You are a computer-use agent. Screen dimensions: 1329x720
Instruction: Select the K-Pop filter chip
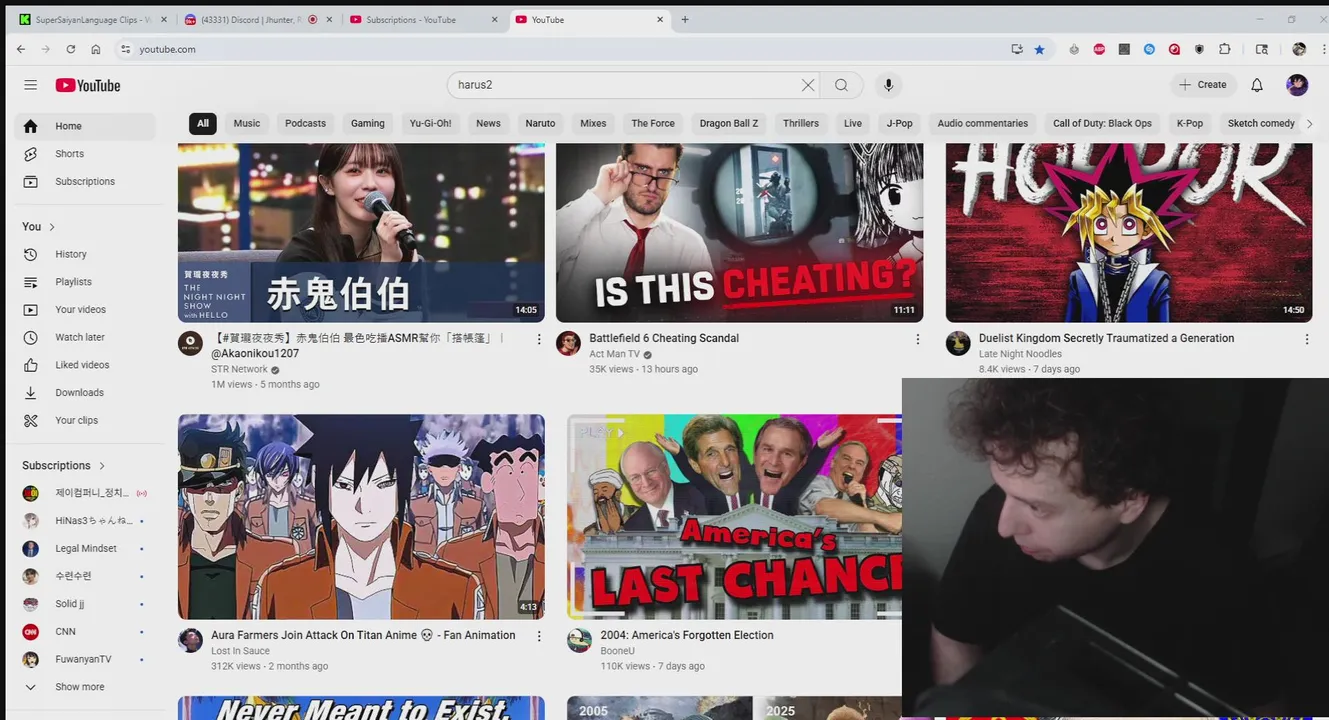click(1190, 124)
